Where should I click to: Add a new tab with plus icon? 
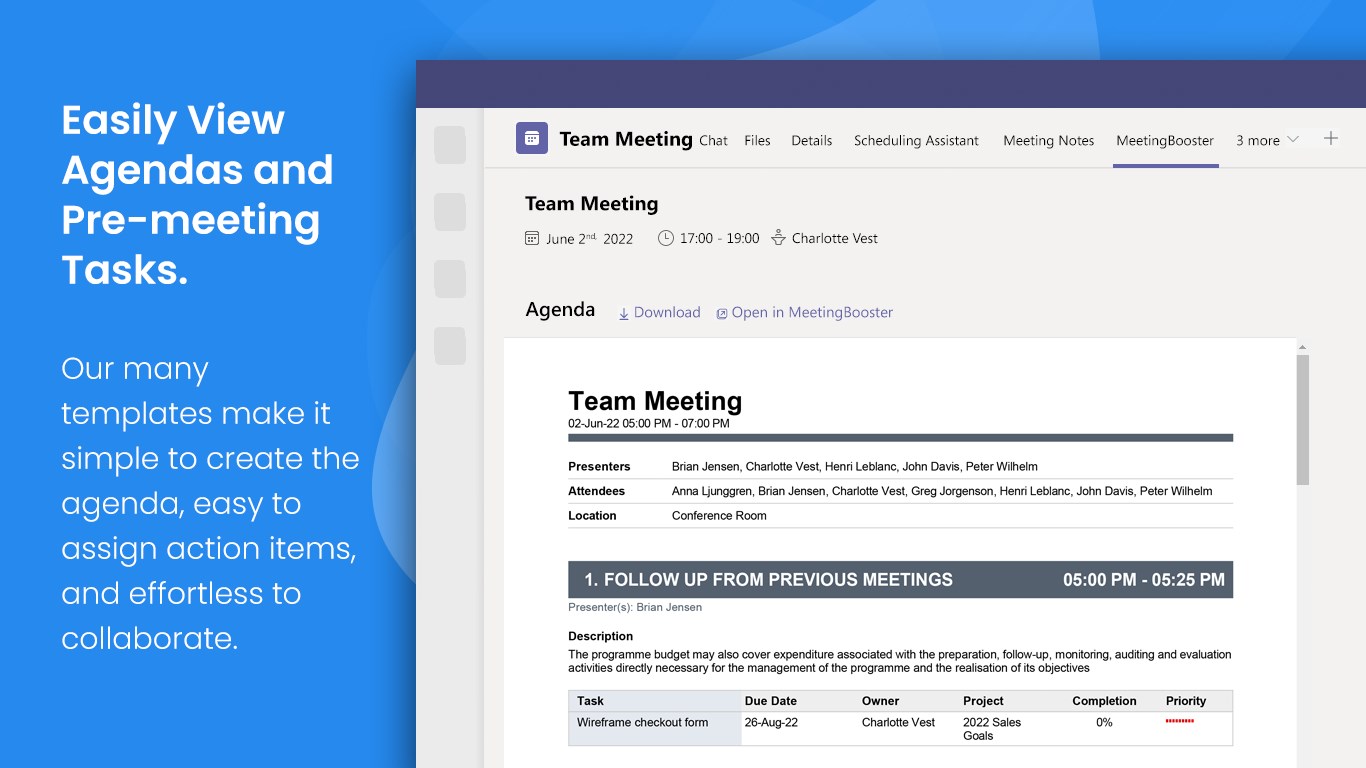[1330, 139]
